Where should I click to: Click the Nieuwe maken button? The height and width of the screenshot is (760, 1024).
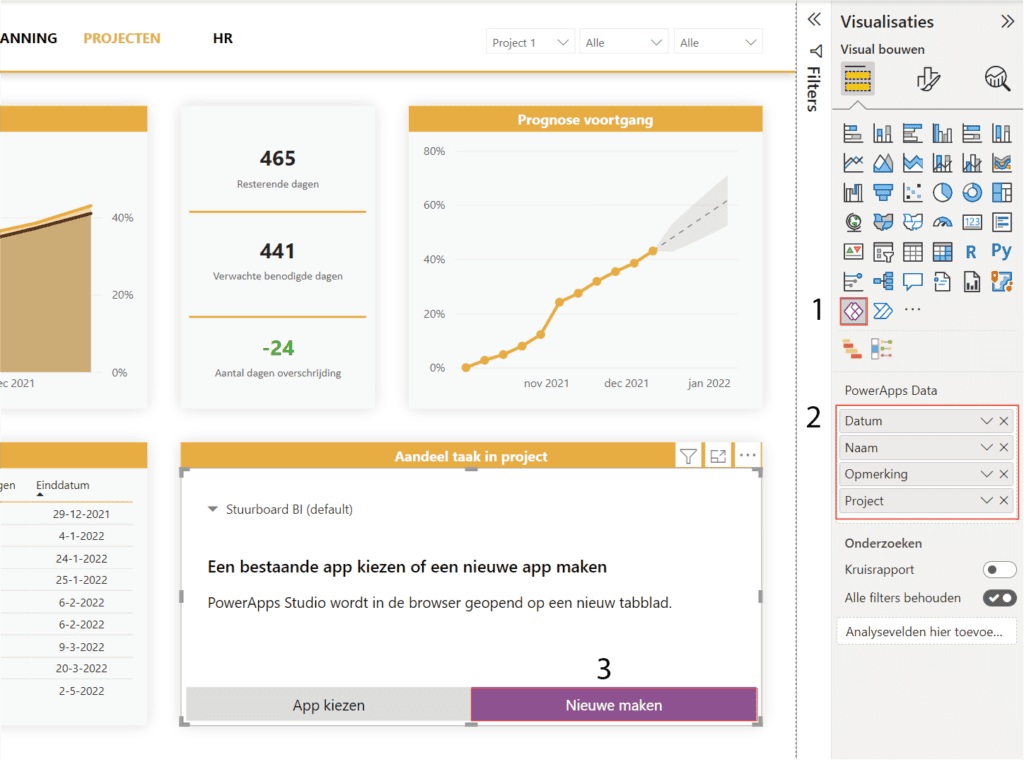(x=614, y=705)
